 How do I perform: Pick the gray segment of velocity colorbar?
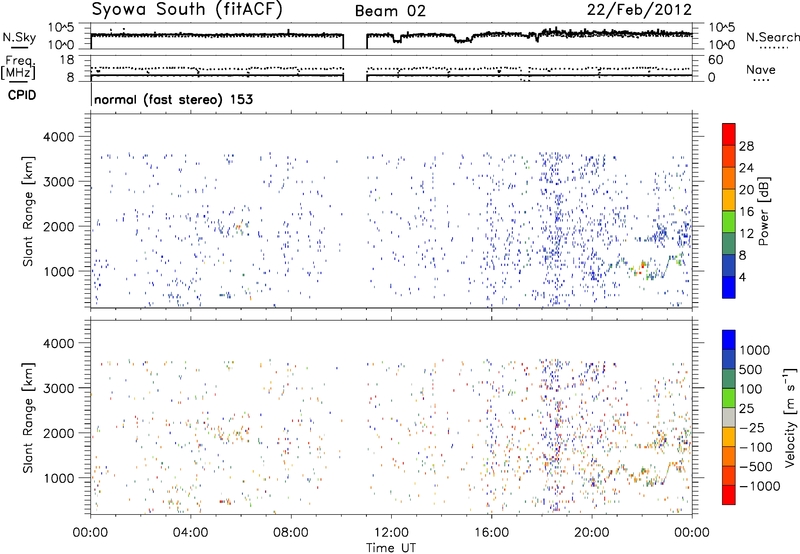coord(729,418)
